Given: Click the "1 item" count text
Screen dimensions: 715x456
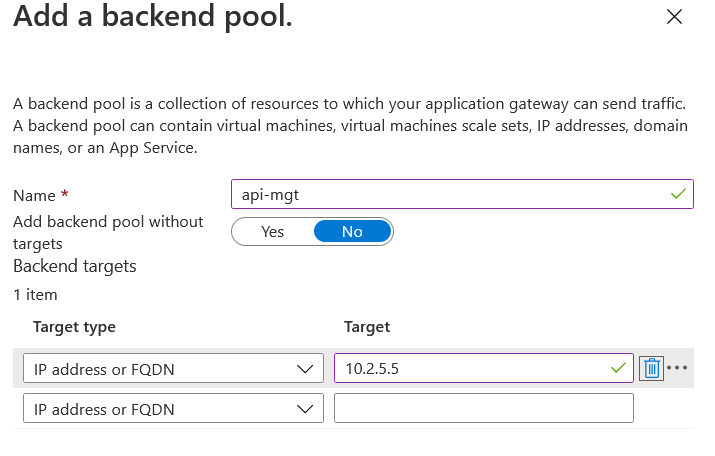Looking at the screenshot, I should point(35,295).
